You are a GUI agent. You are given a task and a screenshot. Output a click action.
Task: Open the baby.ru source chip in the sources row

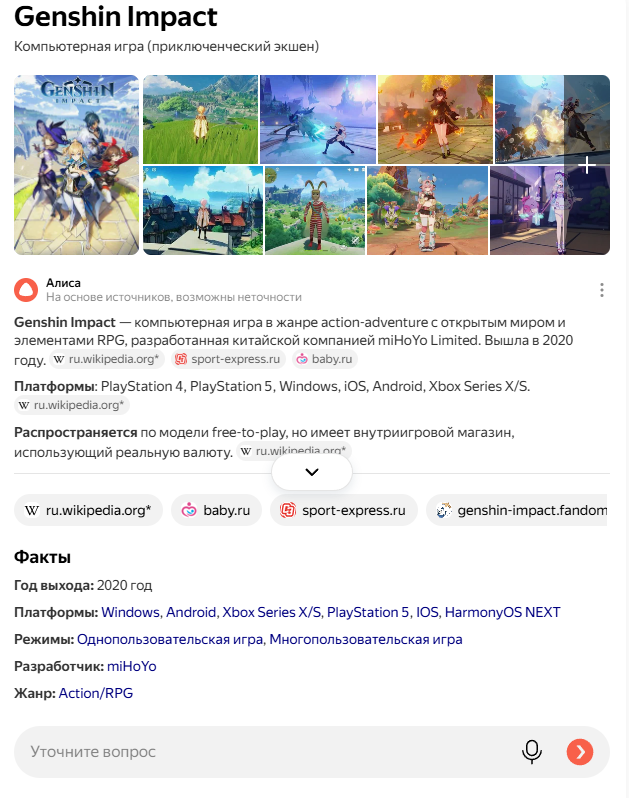point(216,510)
